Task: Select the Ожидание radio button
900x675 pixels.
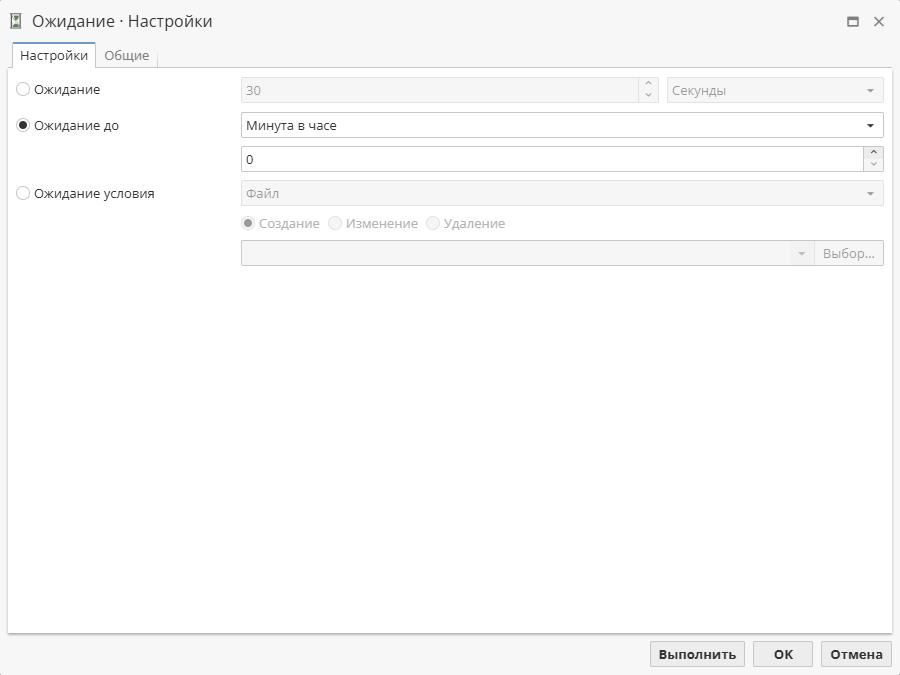Action: (23, 90)
